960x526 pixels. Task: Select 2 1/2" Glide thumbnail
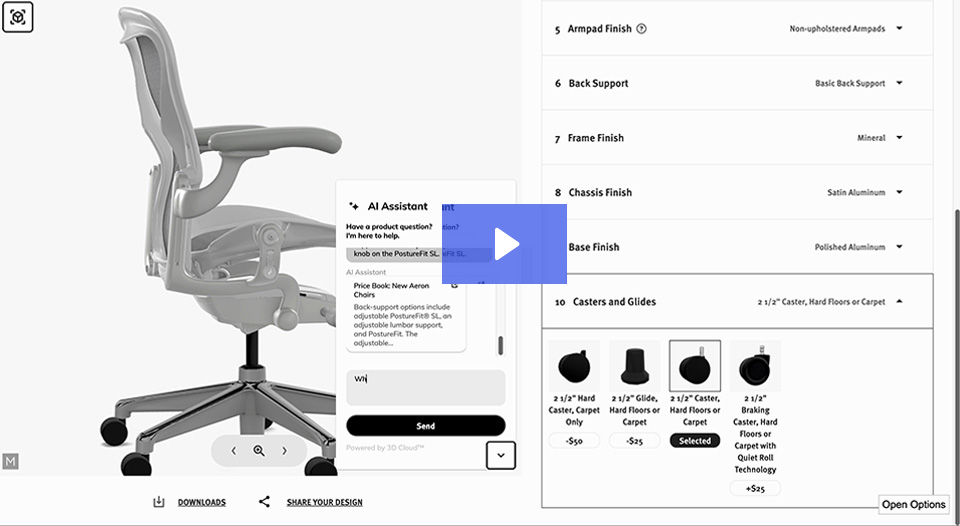point(634,366)
